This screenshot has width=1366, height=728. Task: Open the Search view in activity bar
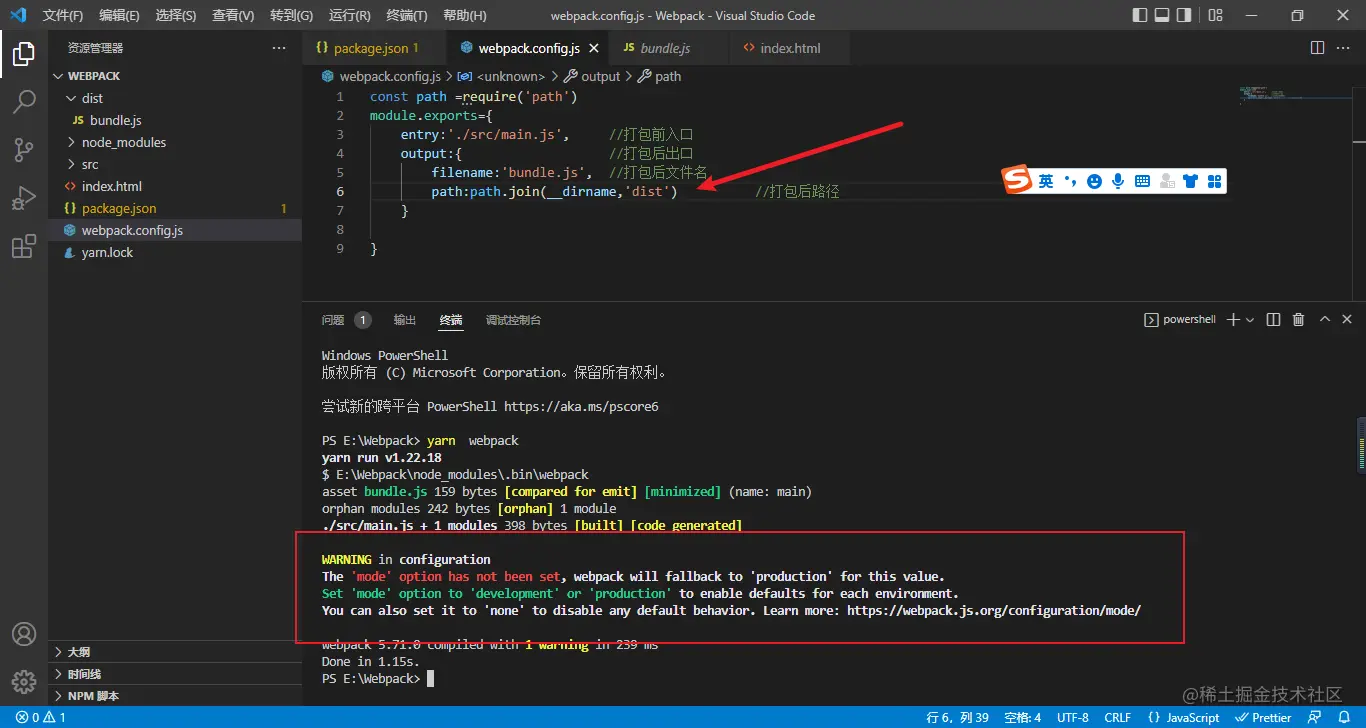[x=24, y=102]
